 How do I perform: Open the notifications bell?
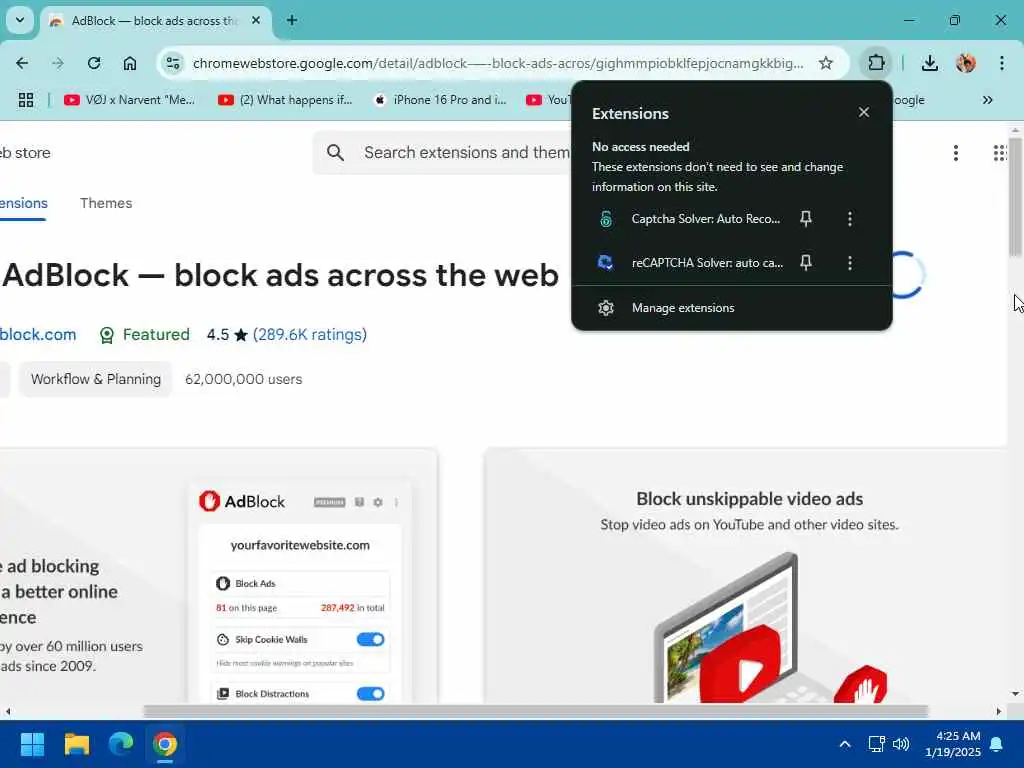(x=997, y=744)
